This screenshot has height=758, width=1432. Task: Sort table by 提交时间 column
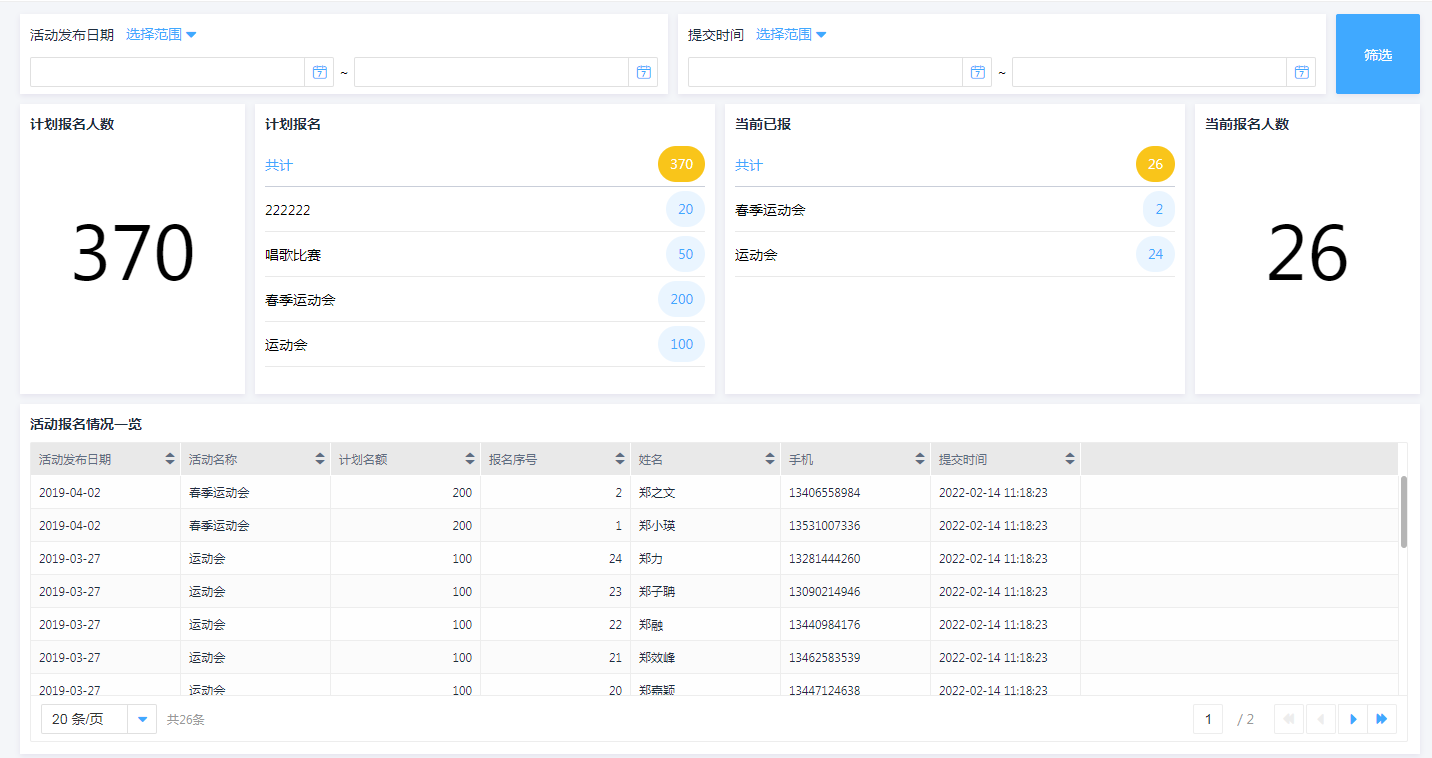(1070, 459)
